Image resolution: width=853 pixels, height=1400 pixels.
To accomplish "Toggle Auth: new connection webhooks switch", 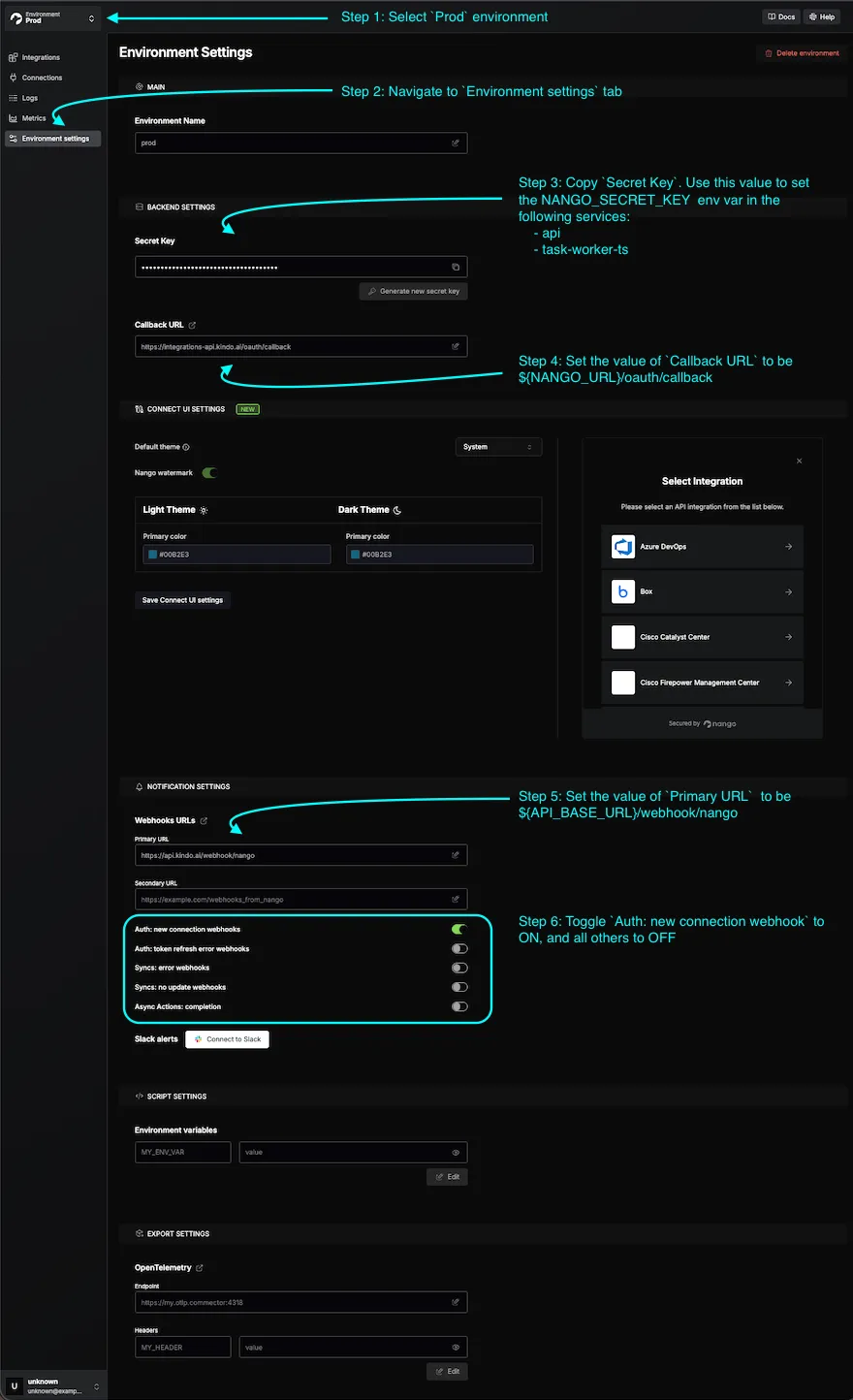I will (459, 930).
